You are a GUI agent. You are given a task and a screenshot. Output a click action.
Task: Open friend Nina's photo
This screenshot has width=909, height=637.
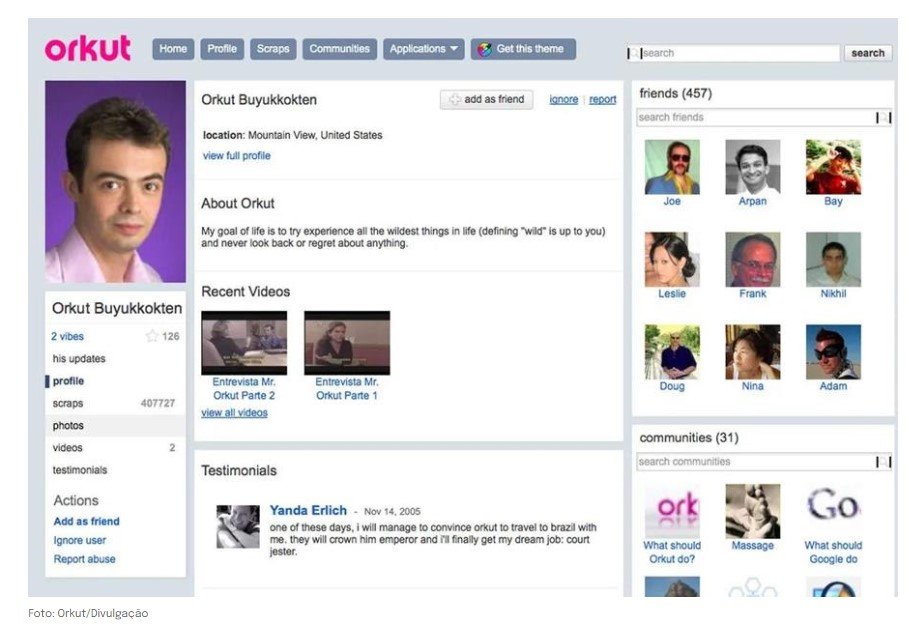(x=752, y=352)
